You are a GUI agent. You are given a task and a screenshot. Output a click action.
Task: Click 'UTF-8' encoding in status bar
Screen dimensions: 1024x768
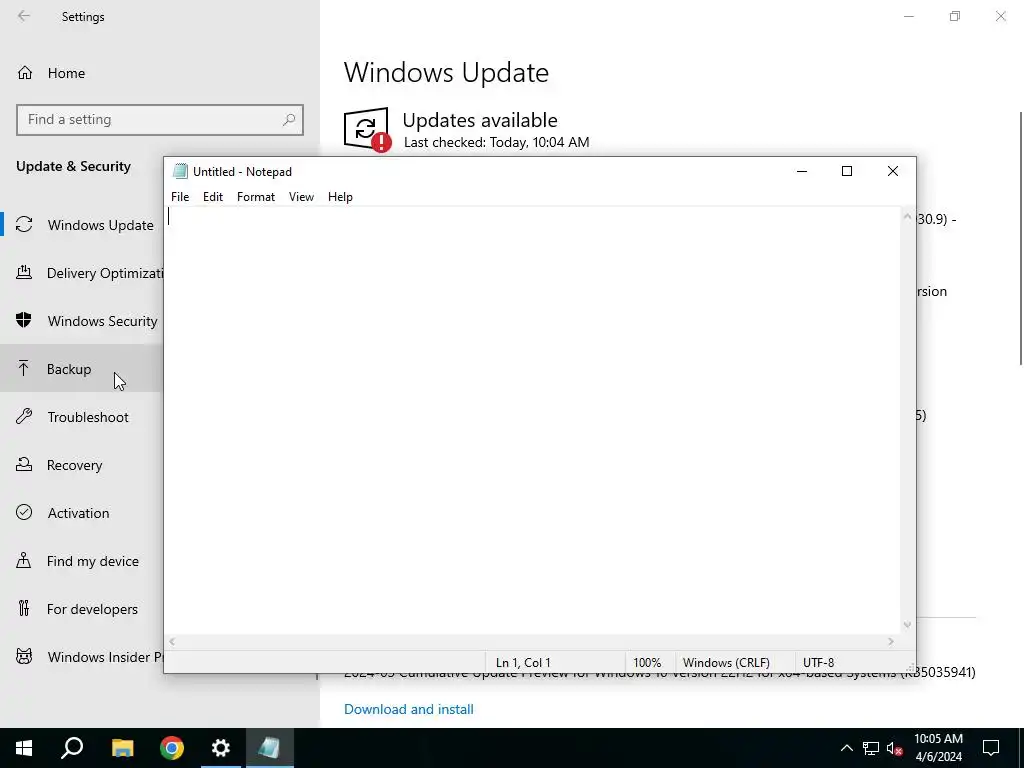818,662
